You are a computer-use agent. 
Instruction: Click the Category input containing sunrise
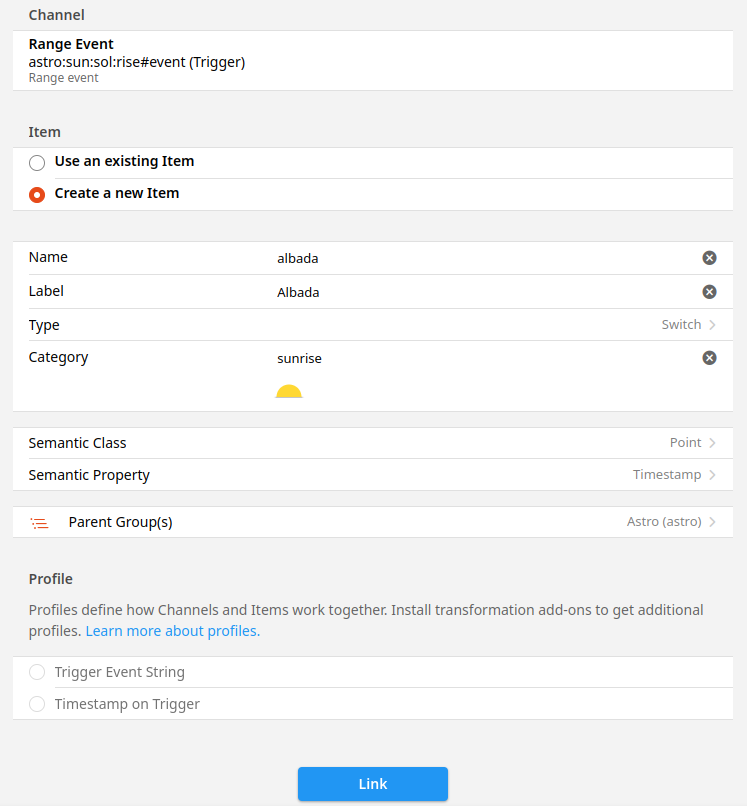click(480, 358)
